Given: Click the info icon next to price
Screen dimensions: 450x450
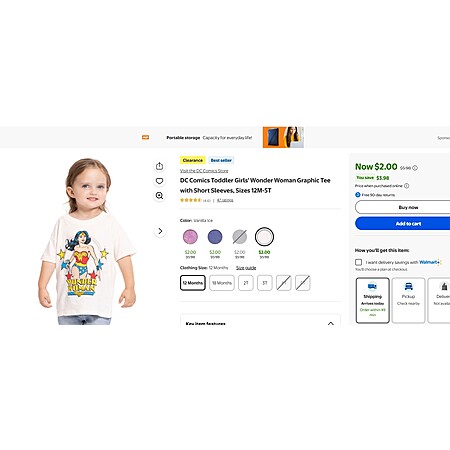Looking at the screenshot, I should coord(415,168).
